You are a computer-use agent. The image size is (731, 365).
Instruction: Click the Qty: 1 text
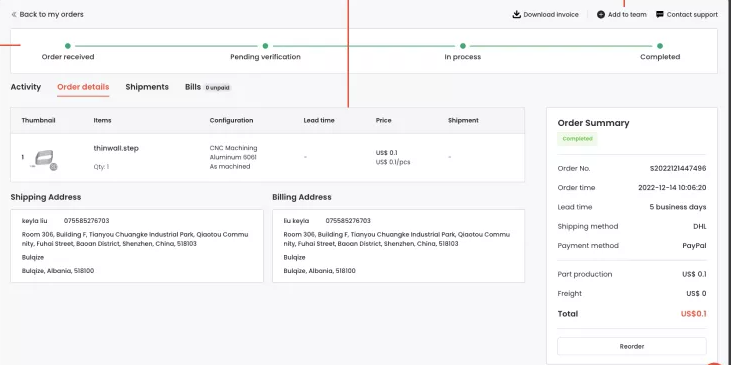click(x=101, y=166)
